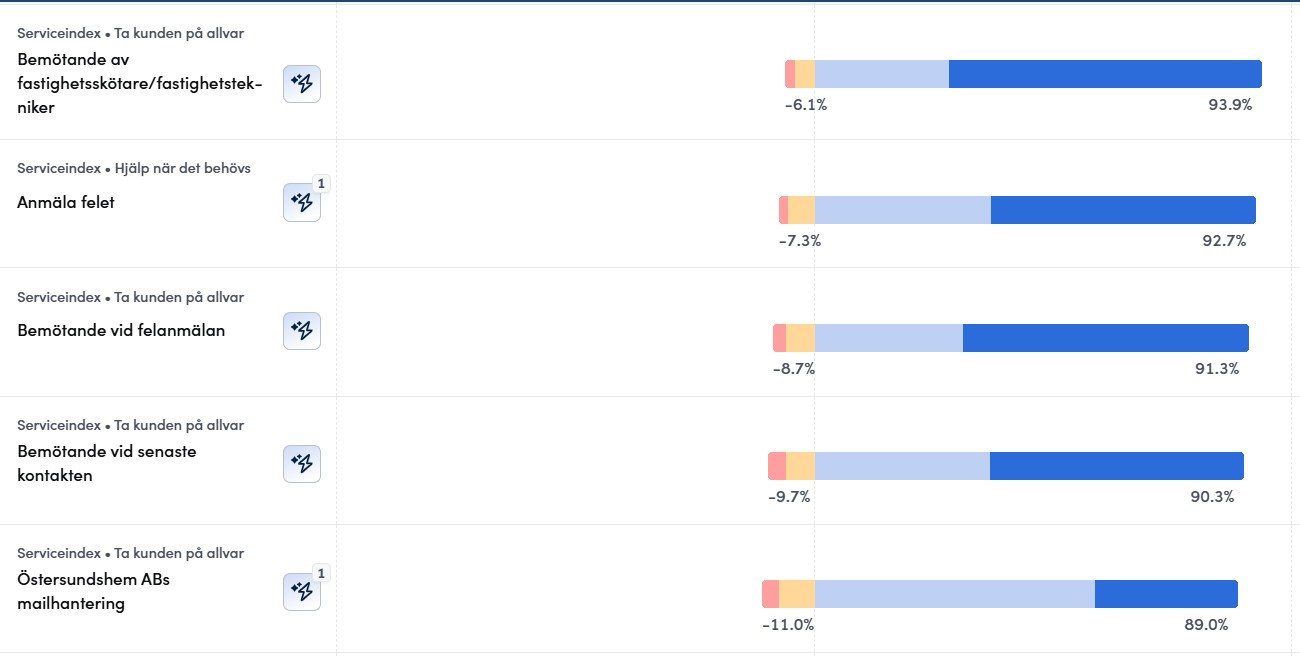Image resolution: width=1300 pixels, height=658 pixels.
Task: Open the Östersundshem ABs mailhantering title
Action: click(93, 591)
